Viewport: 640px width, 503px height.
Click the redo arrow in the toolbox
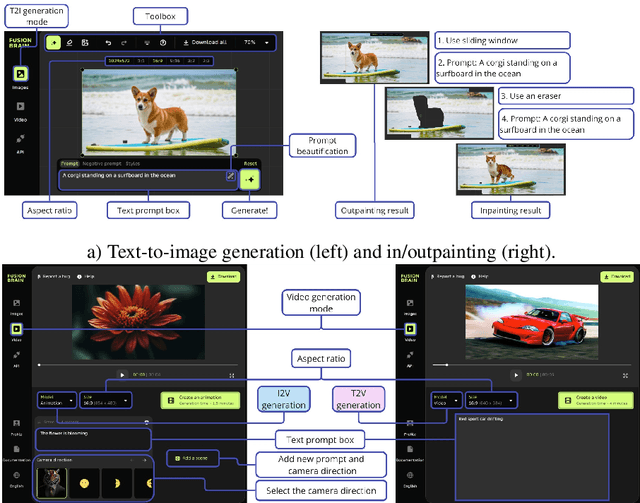pyautogui.click(x=122, y=43)
